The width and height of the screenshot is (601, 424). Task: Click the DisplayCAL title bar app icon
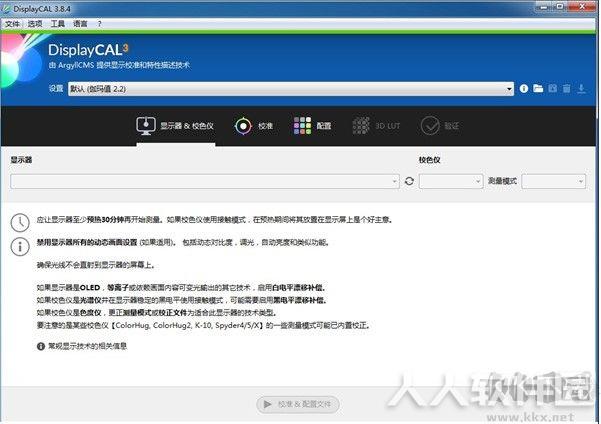coord(7,8)
